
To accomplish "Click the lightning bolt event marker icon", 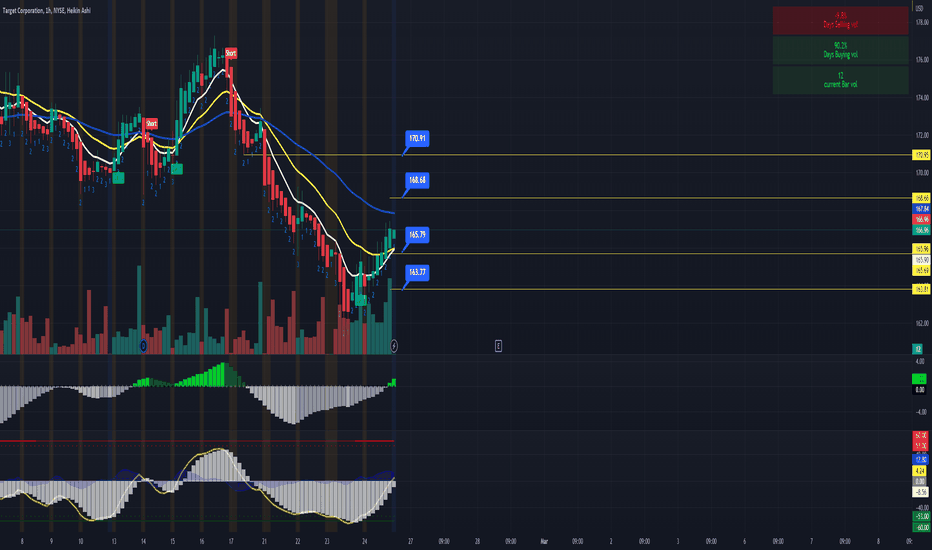I will tap(393, 345).
